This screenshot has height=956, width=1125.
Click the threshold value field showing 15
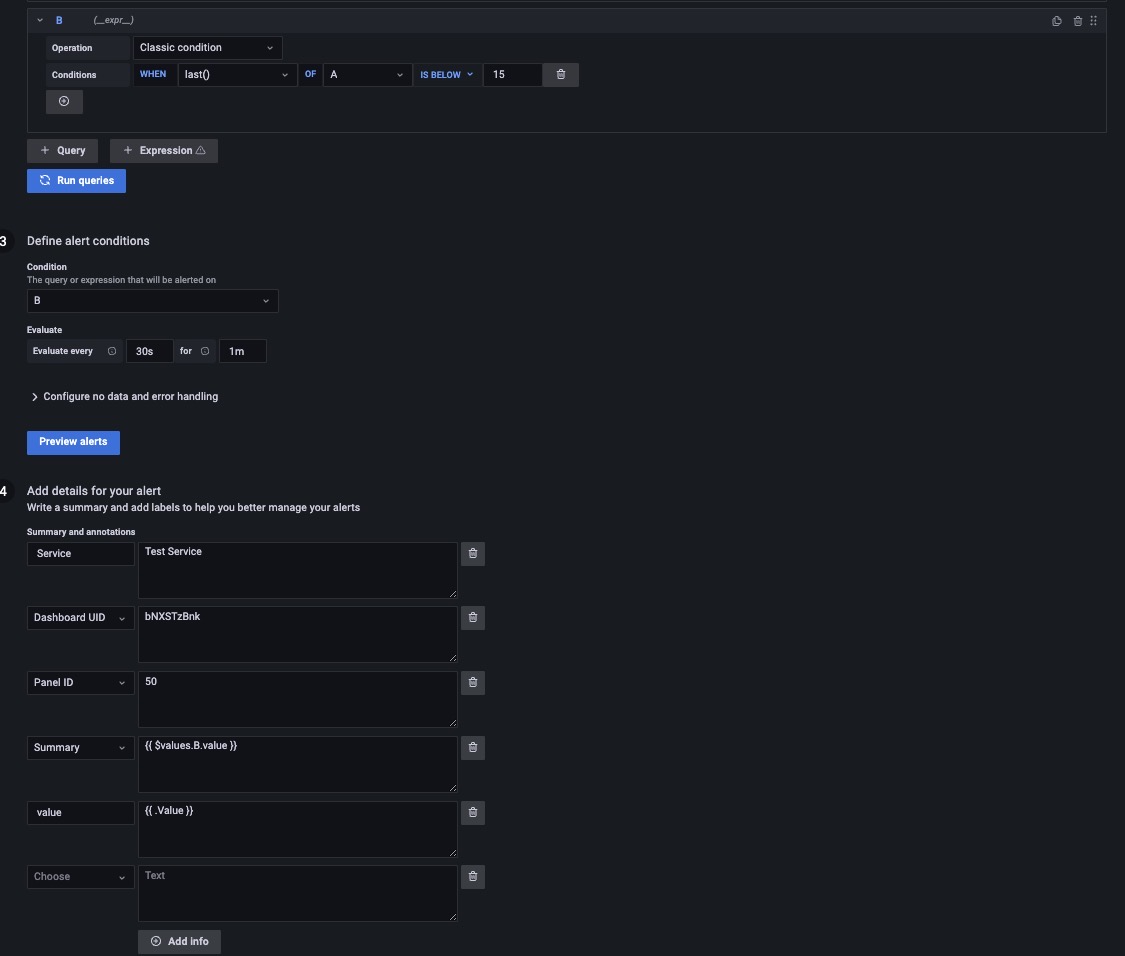tap(512, 74)
